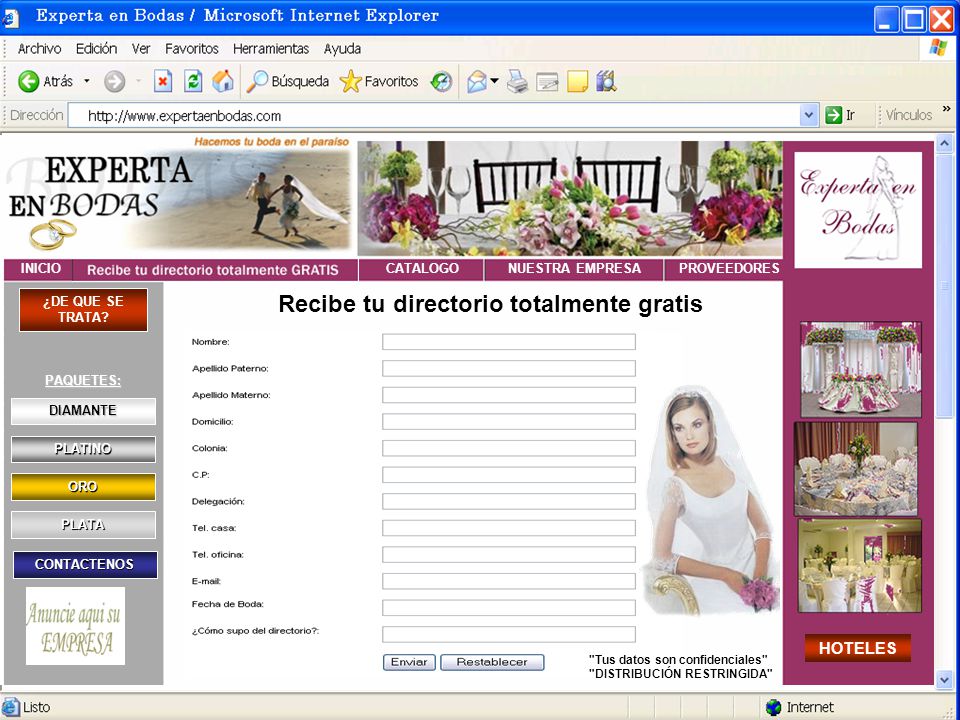Image resolution: width=960 pixels, height=720 pixels.
Task: Click the forward arrow icon
Action: [x=114, y=81]
